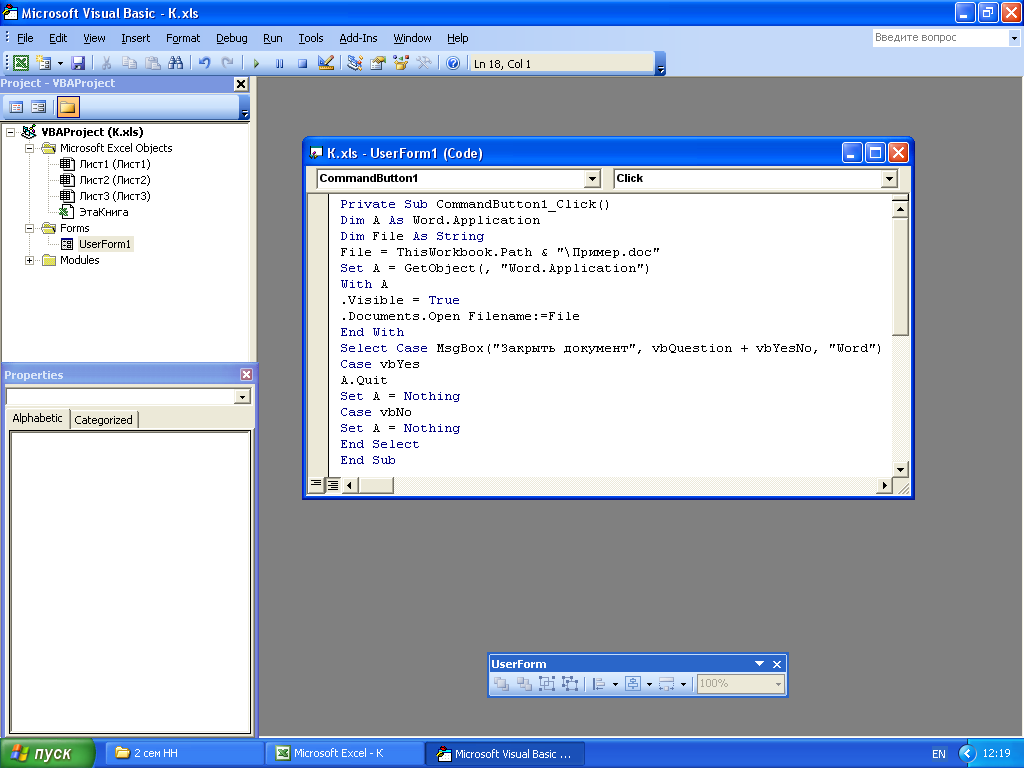1024x768 pixels.
Task: Open 2 сем НН folder taskbar button
Action: tap(185, 753)
